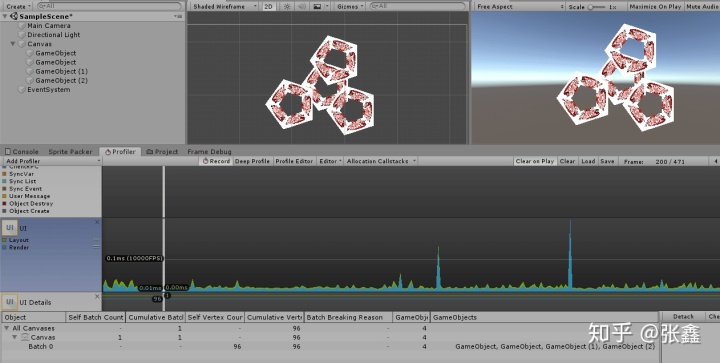The height and width of the screenshot is (363, 720).
Task: Go to previous profiler frame arrow
Action: pos(715,161)
